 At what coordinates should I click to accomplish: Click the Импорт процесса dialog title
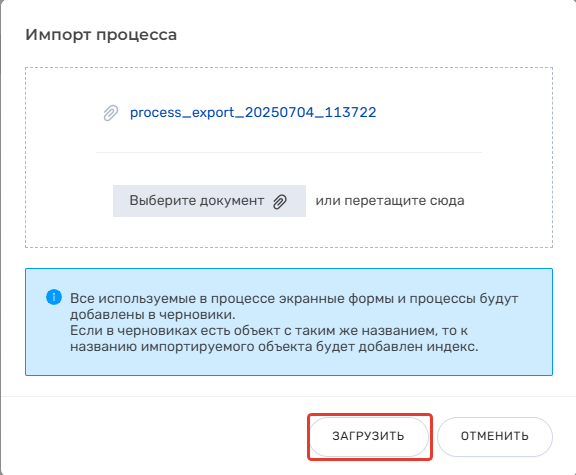(101, 35)
